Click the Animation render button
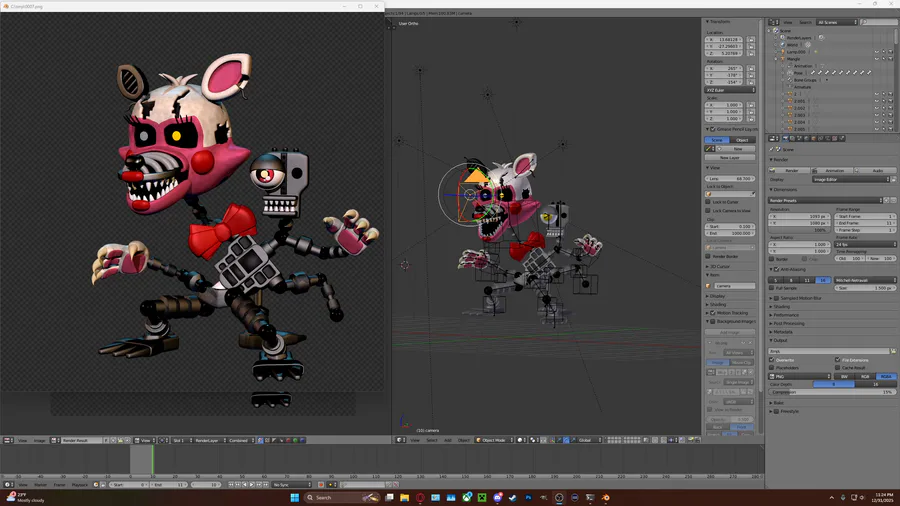900x506 pixels. click(x=832, y=170)
